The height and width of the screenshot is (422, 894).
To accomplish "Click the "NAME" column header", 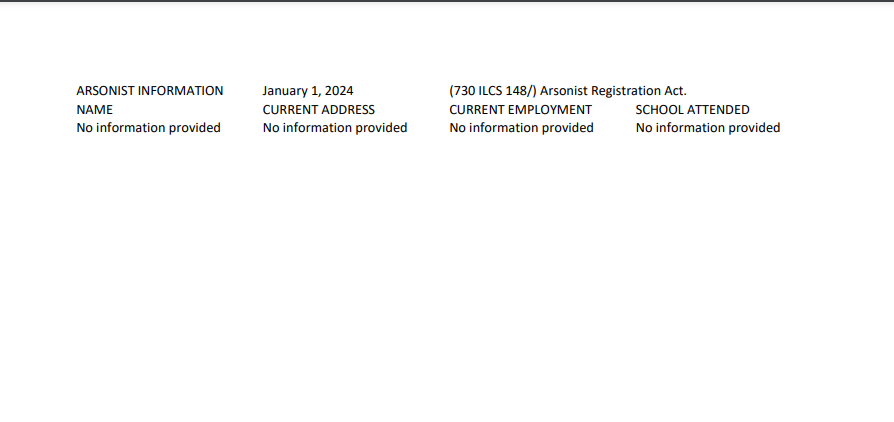I will click(95, 110).
